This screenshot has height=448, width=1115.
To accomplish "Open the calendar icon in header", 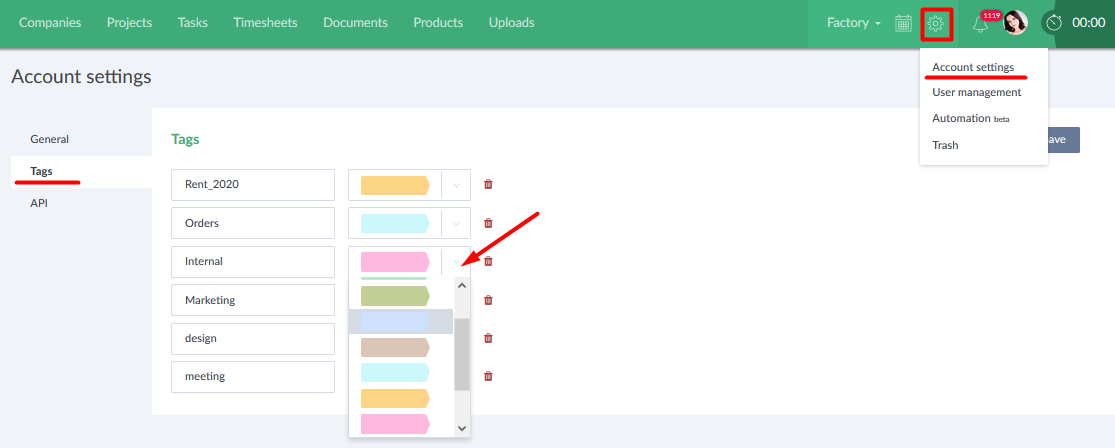I will (903, 23).
